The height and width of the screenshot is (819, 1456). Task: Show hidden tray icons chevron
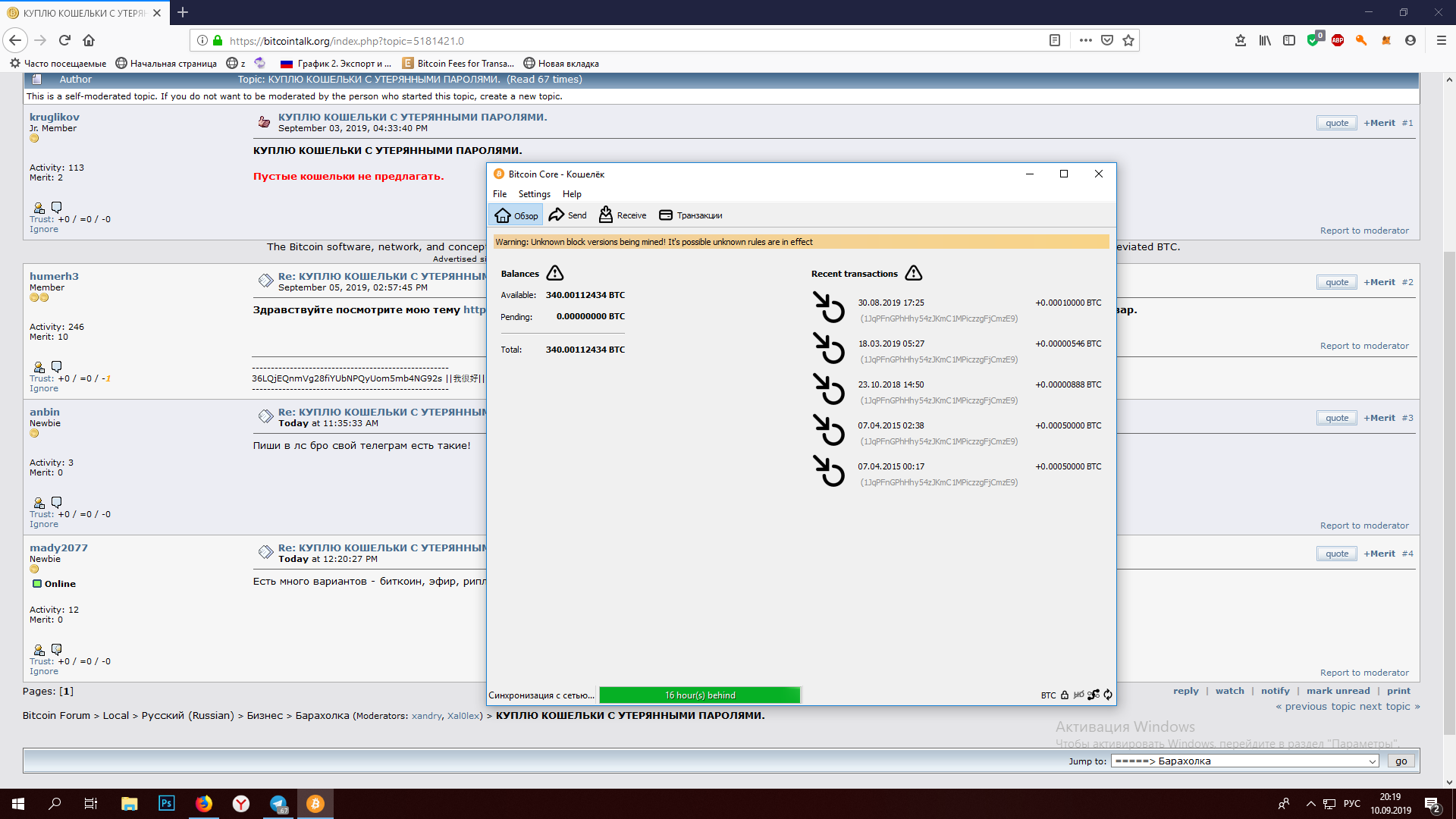[1310, 804]
